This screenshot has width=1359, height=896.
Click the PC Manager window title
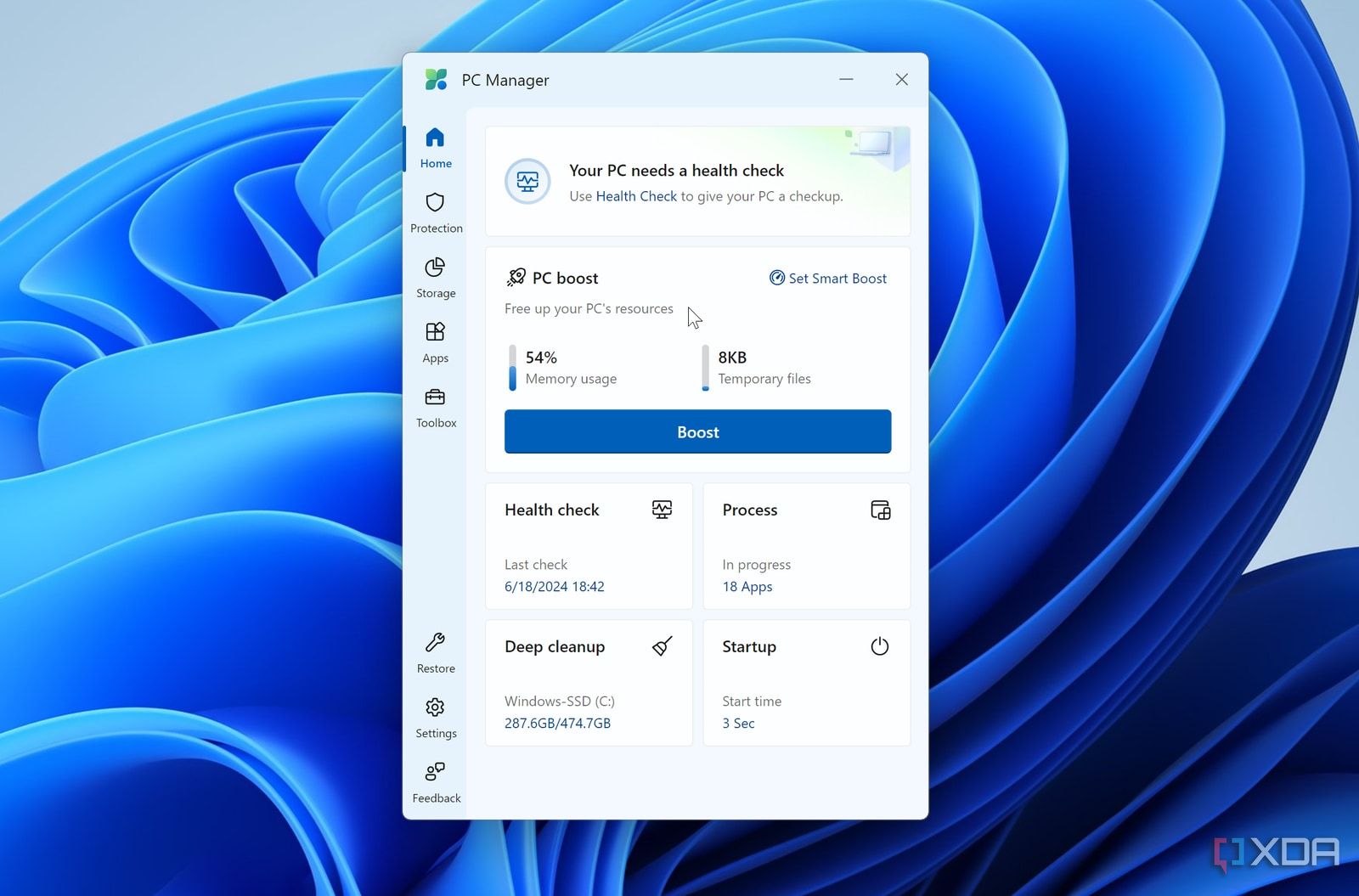pyautogui.click(x=505, y=80)
